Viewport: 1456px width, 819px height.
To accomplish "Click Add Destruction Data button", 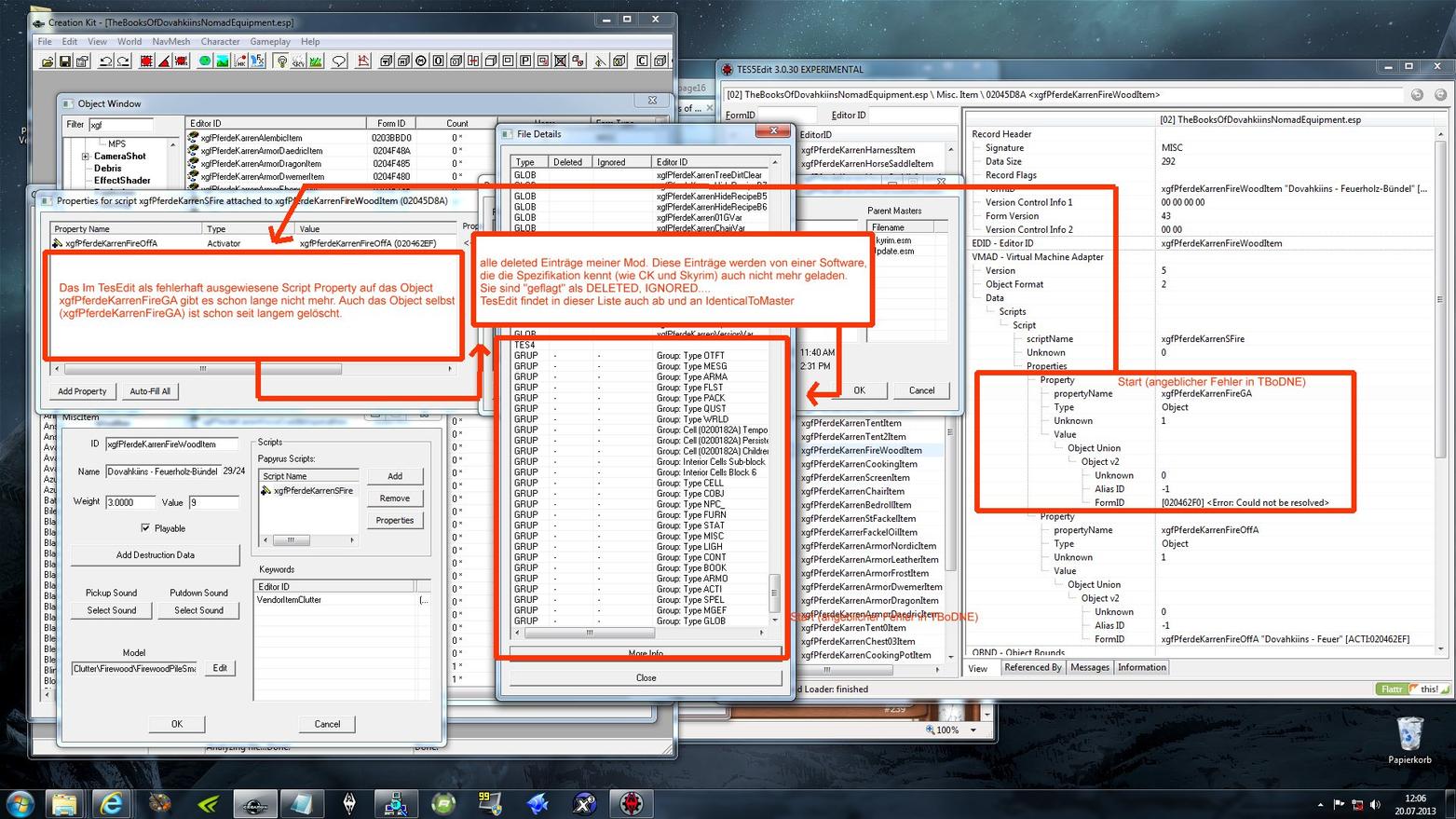I will (x=156, y=555).
